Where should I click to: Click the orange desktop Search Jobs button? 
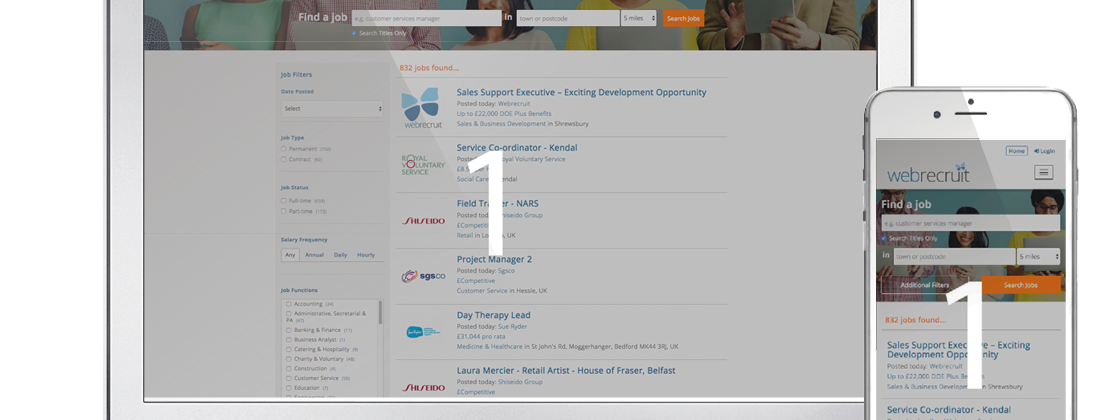click(x=684, y=18)
